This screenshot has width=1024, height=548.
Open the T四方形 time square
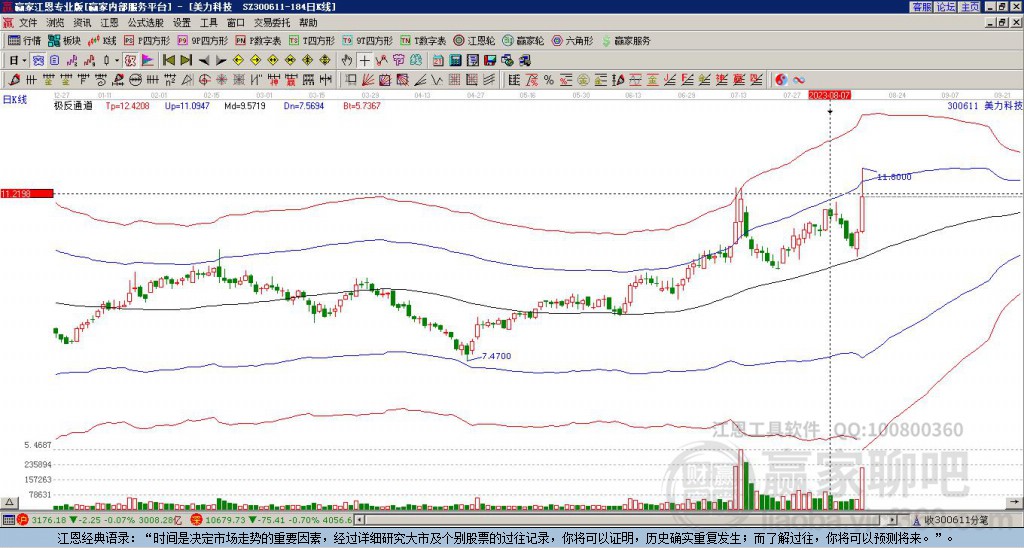pyautogui.click(x=312, y=40)
